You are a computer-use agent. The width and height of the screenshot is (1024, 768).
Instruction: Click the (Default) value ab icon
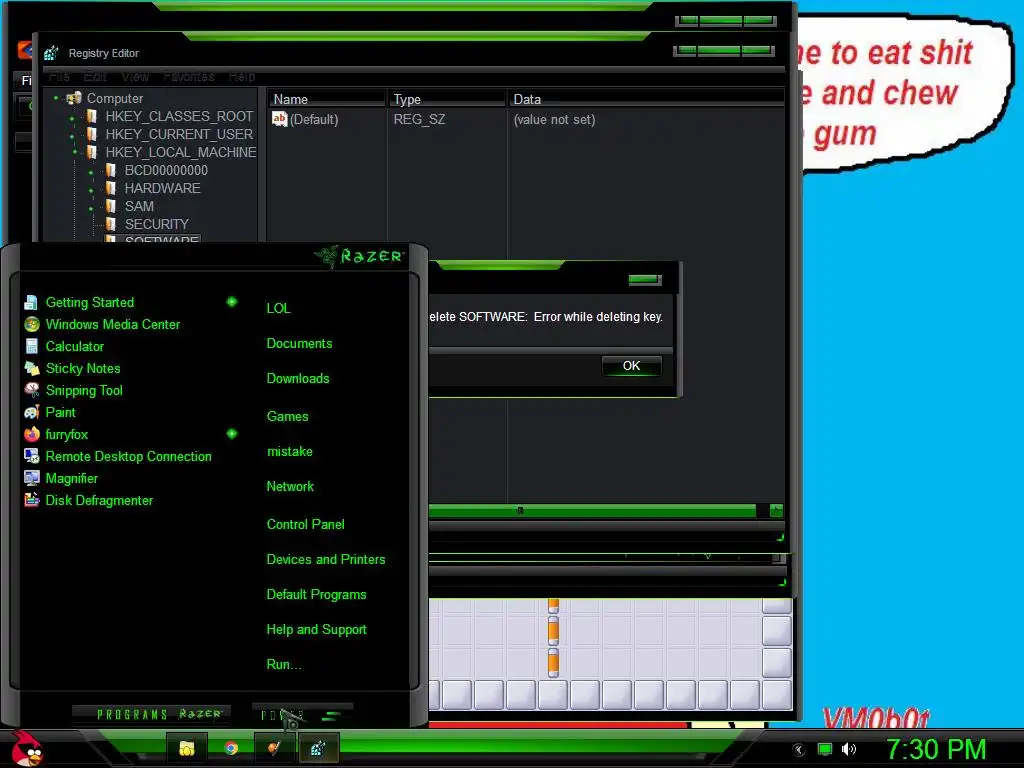[x=280, y=119]
